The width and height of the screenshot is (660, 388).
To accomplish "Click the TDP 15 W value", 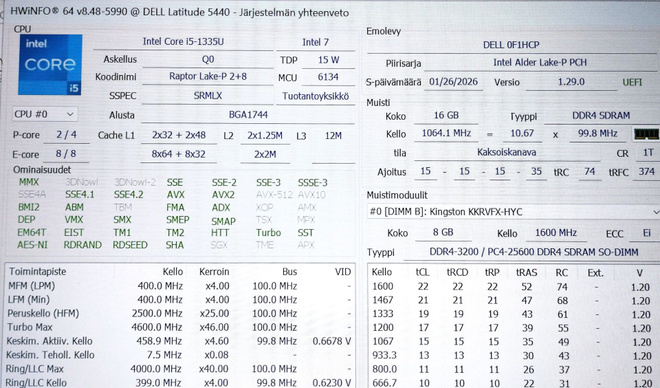I will pyautogui.click(x=328, y=60).
